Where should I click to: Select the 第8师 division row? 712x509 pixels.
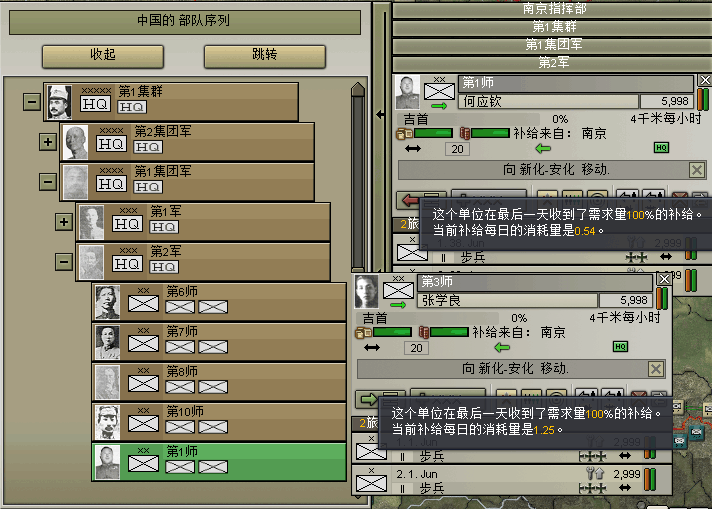tap(219, 382)
